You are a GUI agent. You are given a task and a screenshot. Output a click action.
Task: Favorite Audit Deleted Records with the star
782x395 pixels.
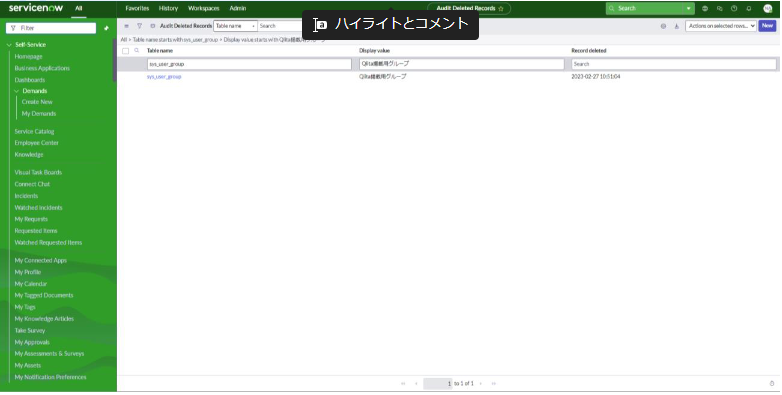501,9
